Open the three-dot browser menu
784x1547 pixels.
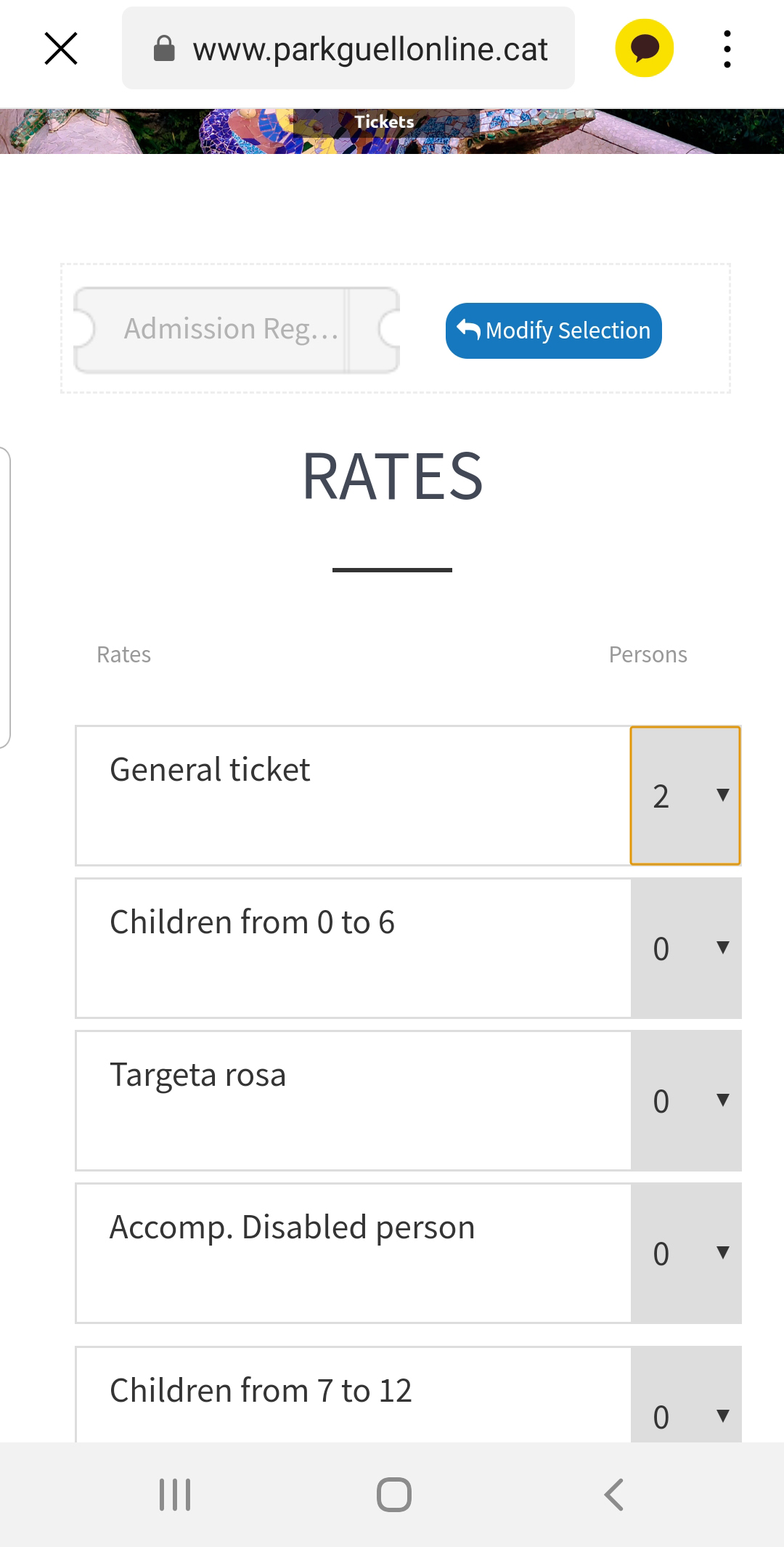coord(727,49)
